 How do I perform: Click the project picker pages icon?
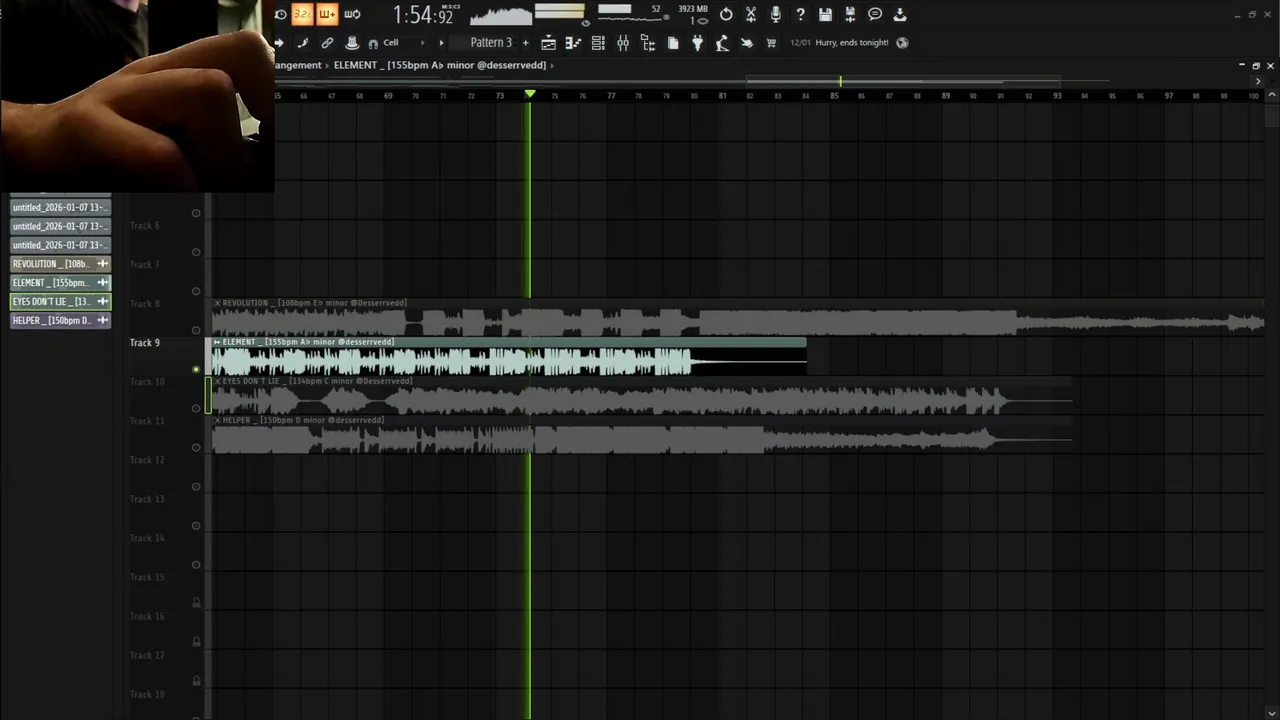(x=672, y=43)
